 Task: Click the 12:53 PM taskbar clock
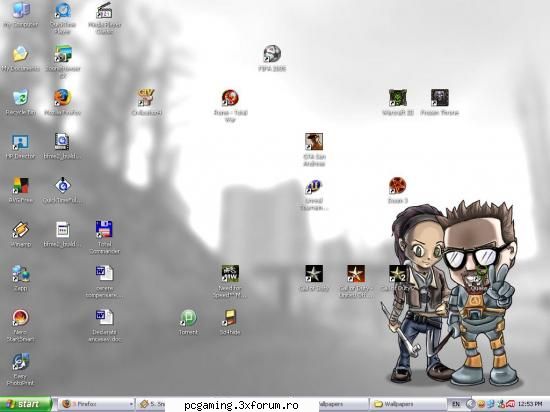530,404
